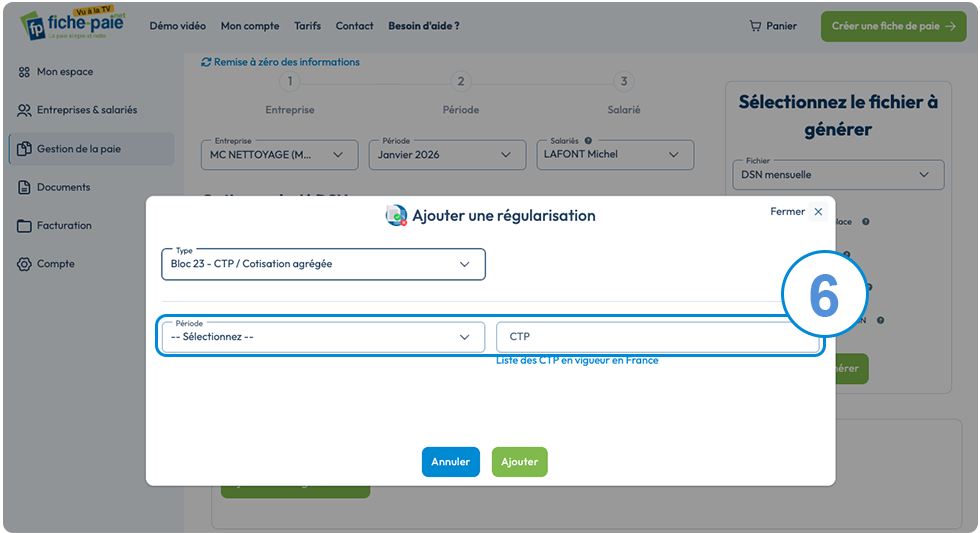Open the Fichier DSN mensuelle dropdown
The width and height of the screenshot is (980, 533).
coord(838,174)
